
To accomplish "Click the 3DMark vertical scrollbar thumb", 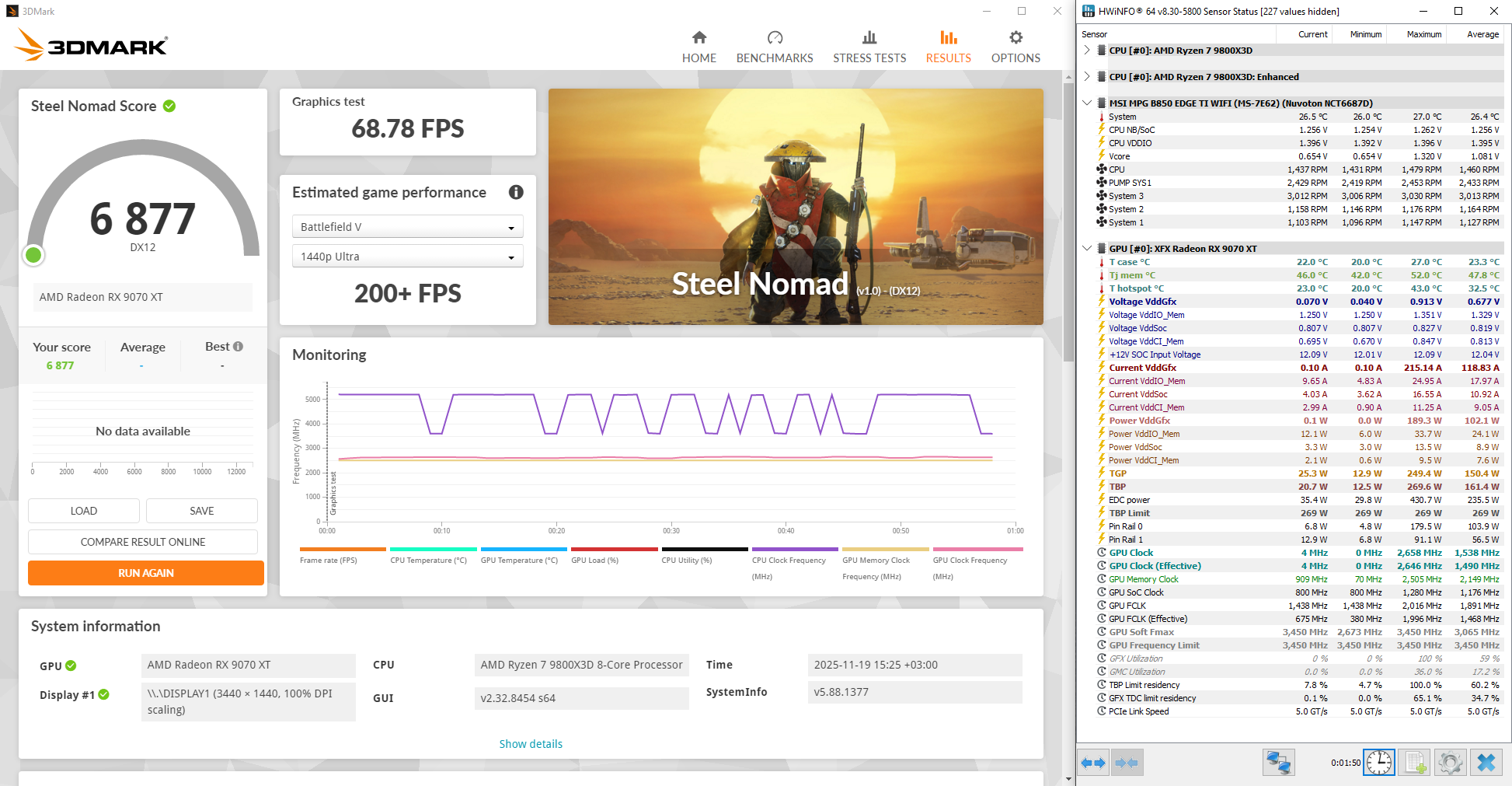I will 1068,222.
